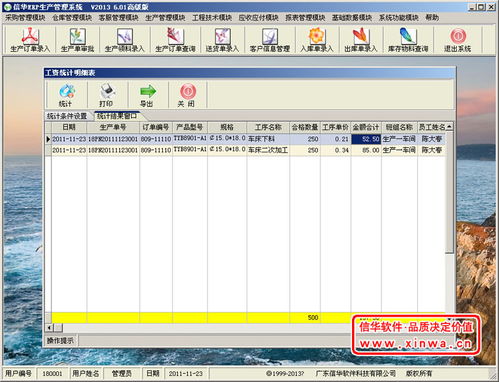Click the 打印 printer button

pos(107,95)
